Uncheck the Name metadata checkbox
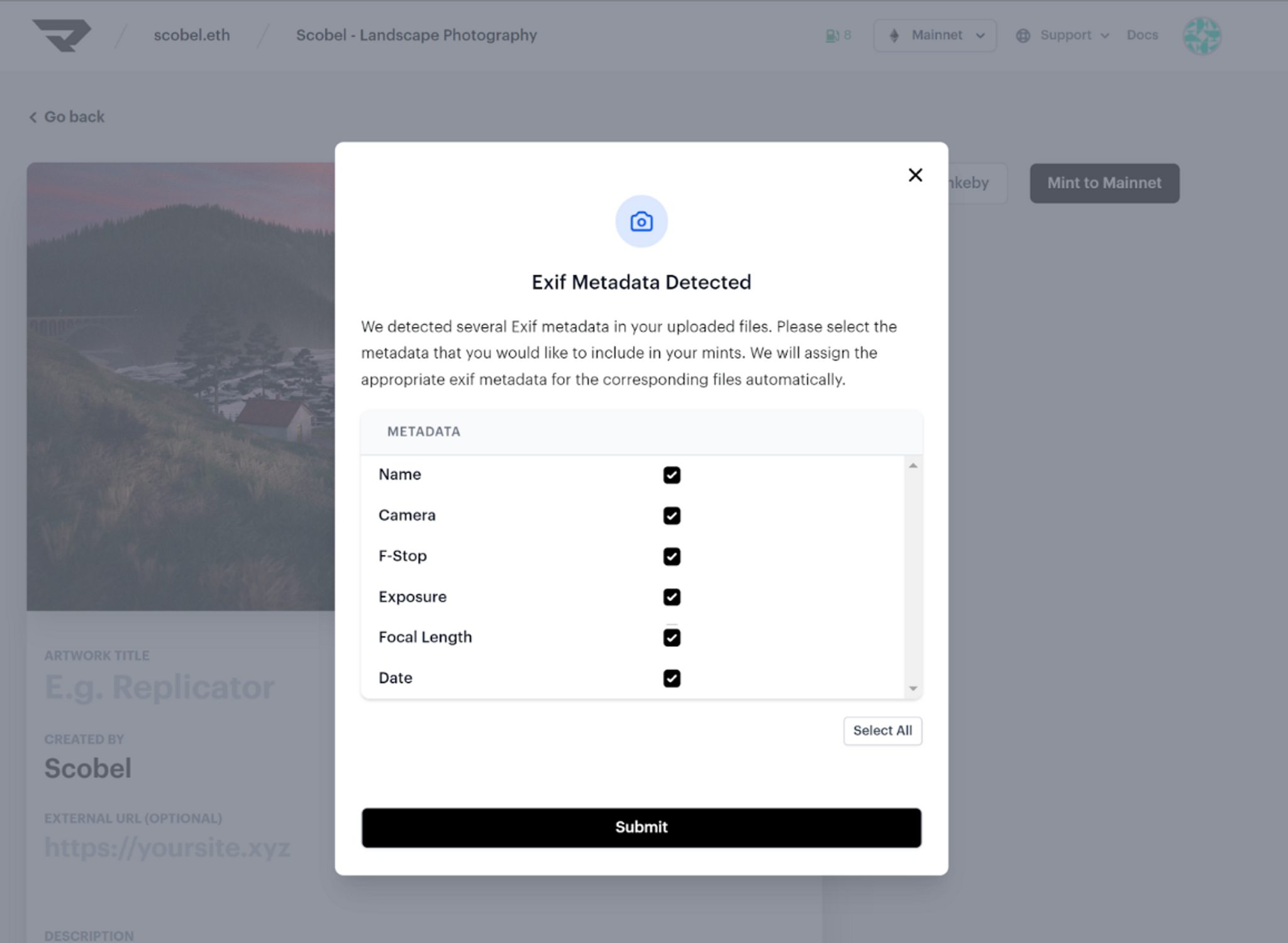This screenshot has width=1288, height=943. tap(671, 475)
